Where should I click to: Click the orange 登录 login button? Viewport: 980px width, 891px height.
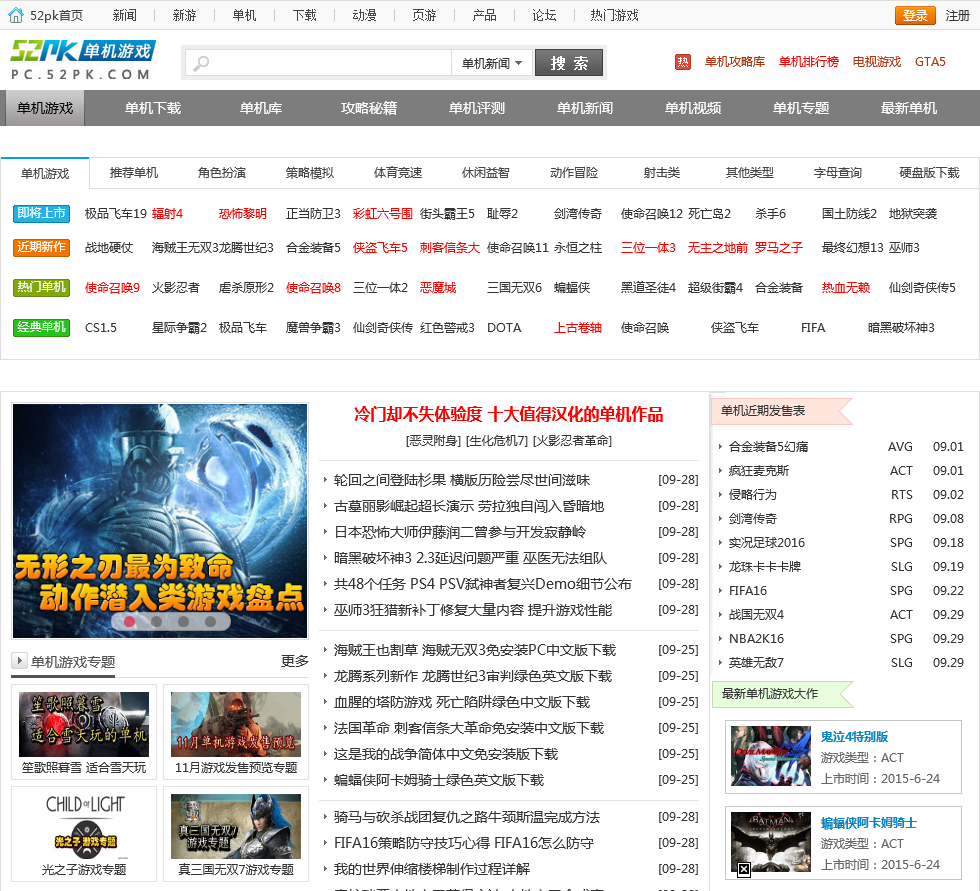tap(915, 15)
